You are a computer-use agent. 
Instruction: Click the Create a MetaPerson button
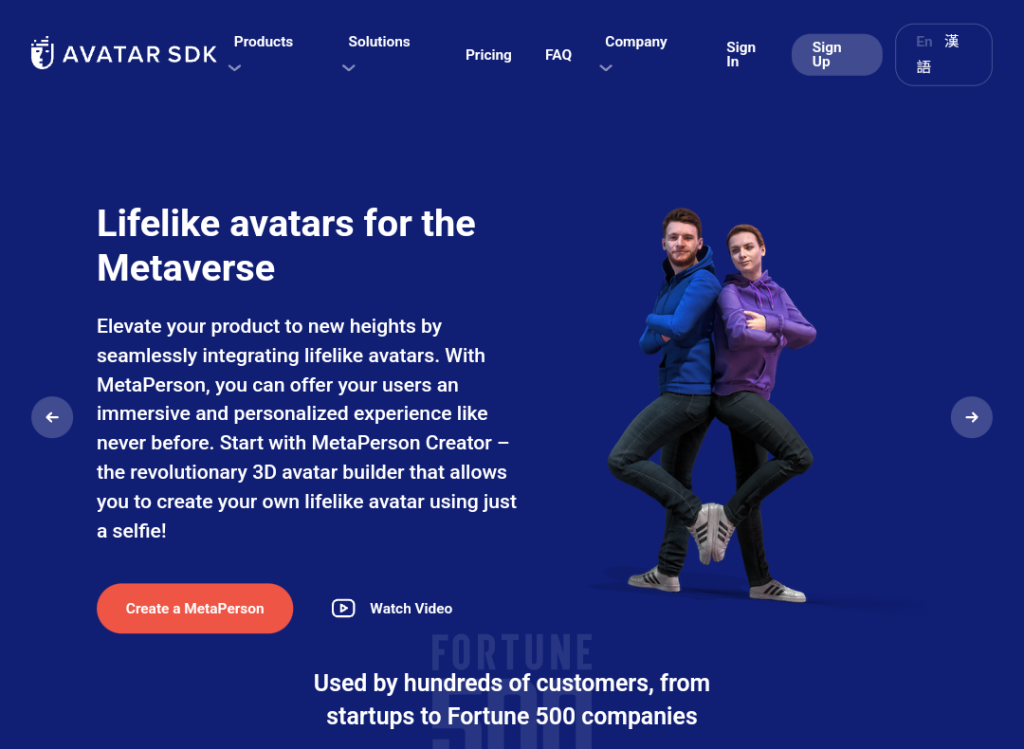coord(195,609)
